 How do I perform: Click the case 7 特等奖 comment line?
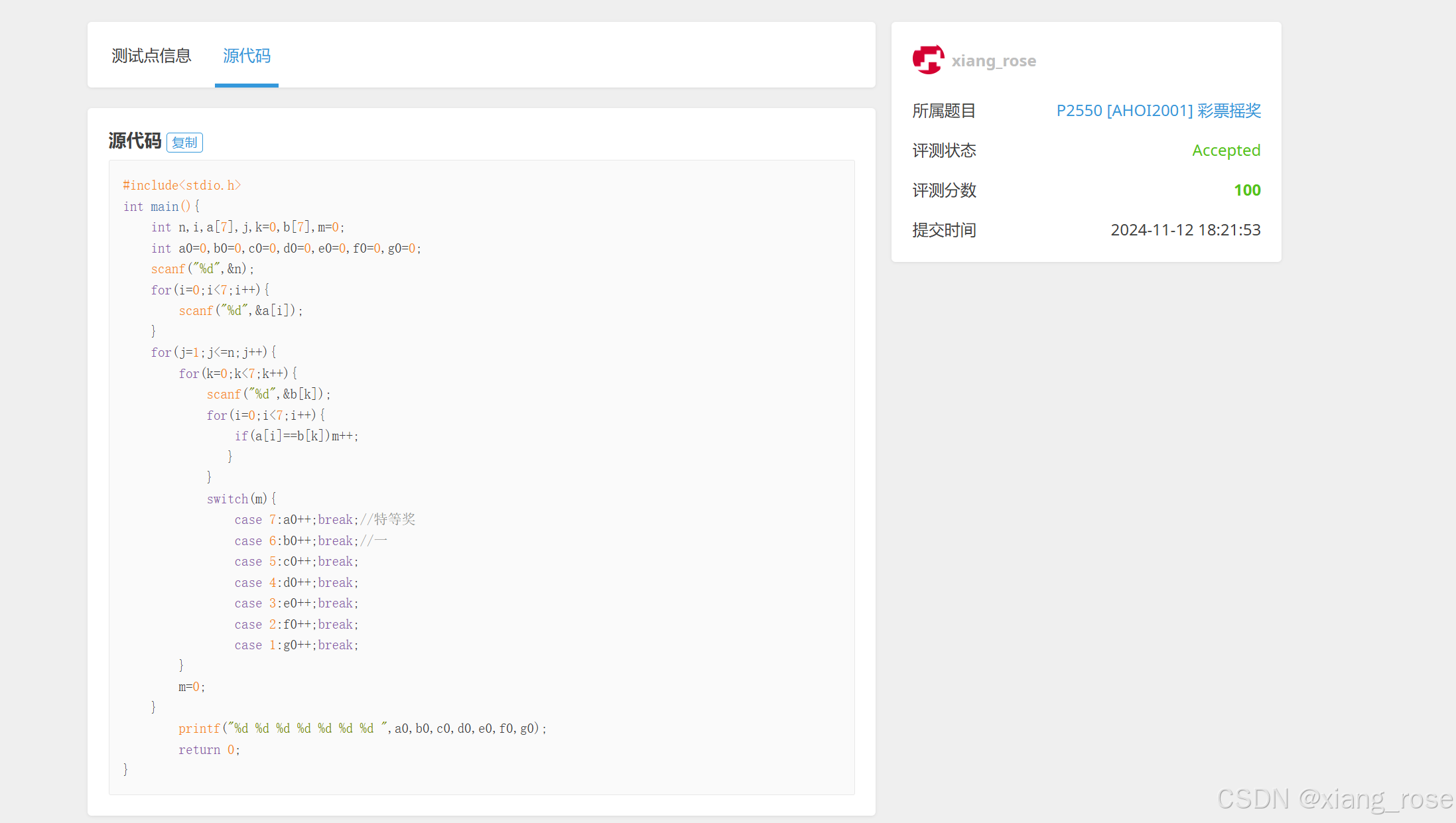[324, 520]
